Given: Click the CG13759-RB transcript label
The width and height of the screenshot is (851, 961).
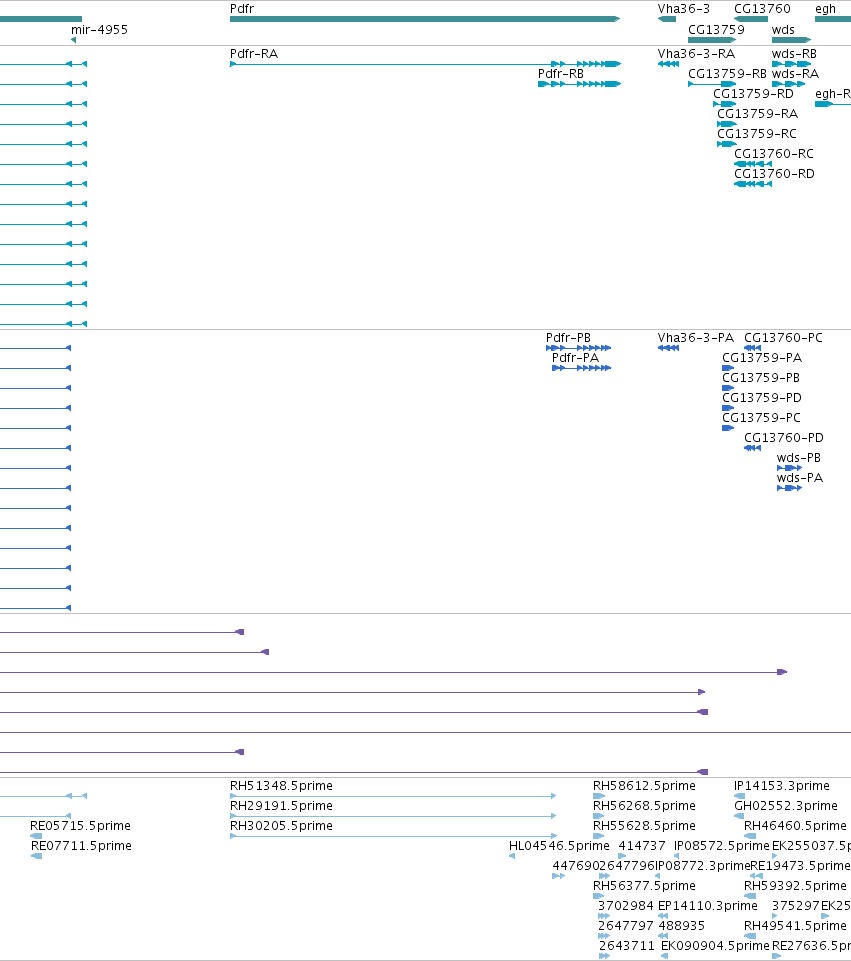Looking at the screenshot, I should (727, 74).
